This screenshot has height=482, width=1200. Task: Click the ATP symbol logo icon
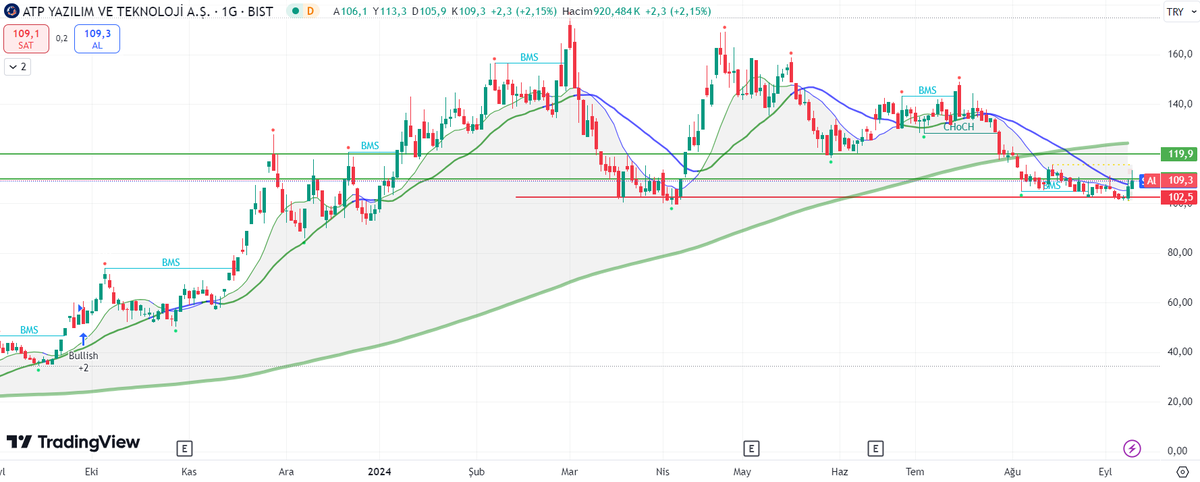(10, 11)
